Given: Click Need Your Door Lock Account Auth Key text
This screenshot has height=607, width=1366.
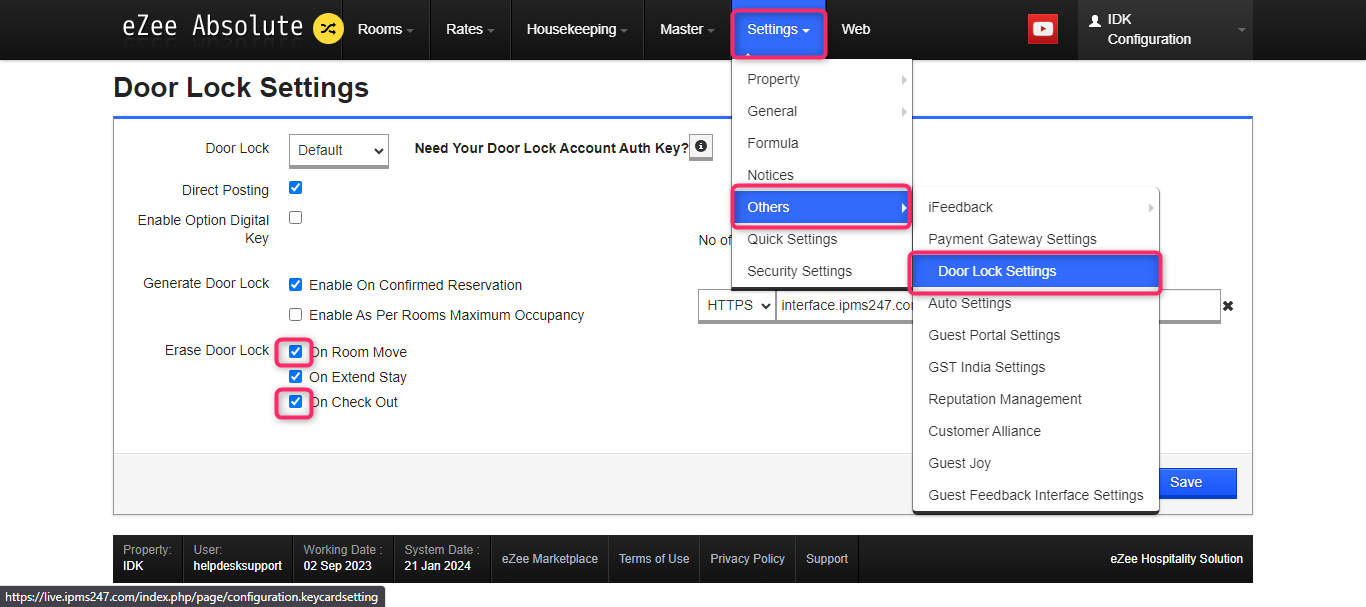Looking at the screenshot, I should pos(551,148).
